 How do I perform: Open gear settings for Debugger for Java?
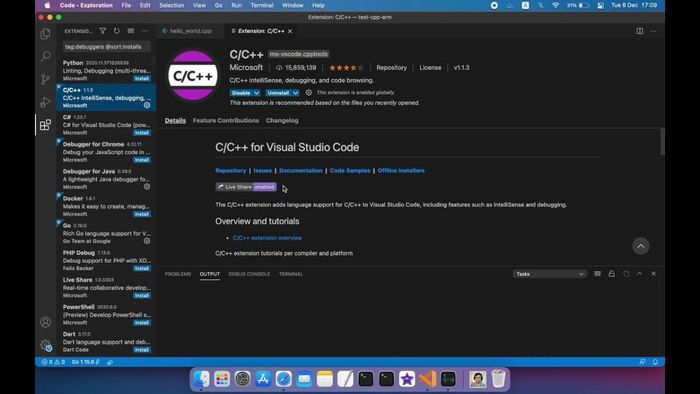pos(147,187)
